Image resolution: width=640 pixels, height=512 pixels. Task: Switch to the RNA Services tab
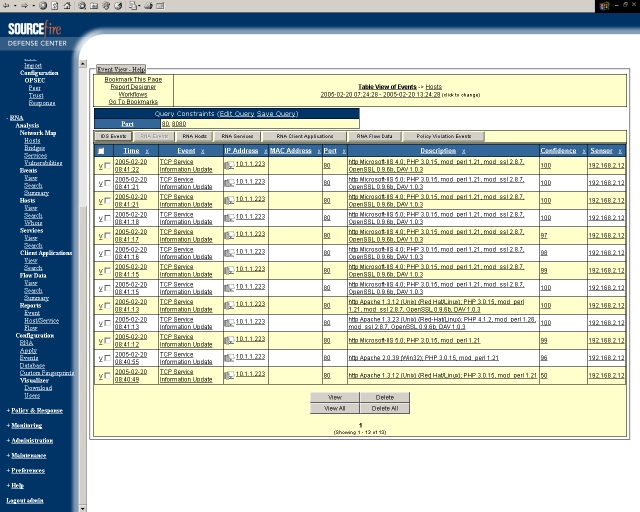coord(237,136)
